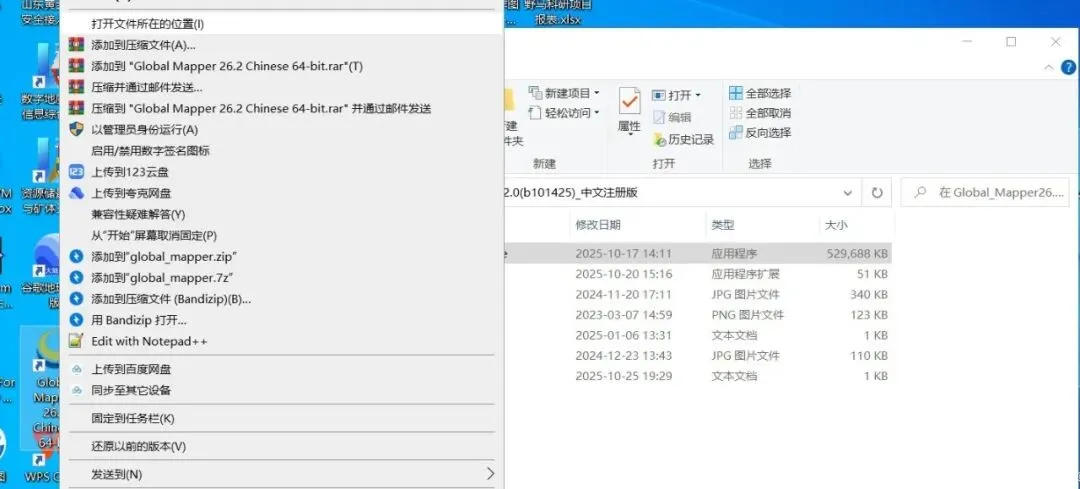Click Notepad++ icon for Edit with Notepad++
1080x489 pixels.
(76, 341)
